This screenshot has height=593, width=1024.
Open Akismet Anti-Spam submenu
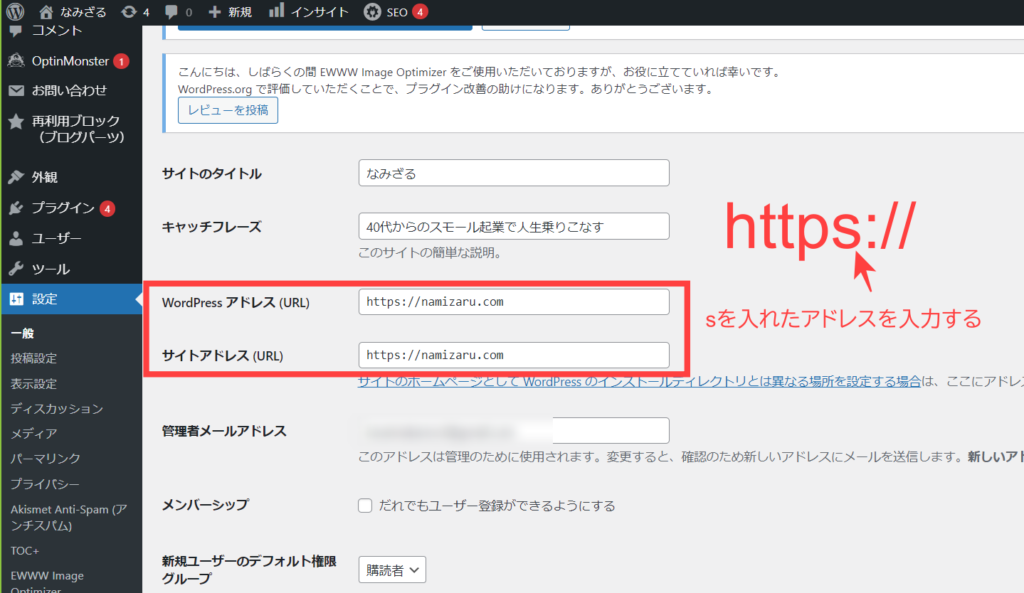coord(69,517)
